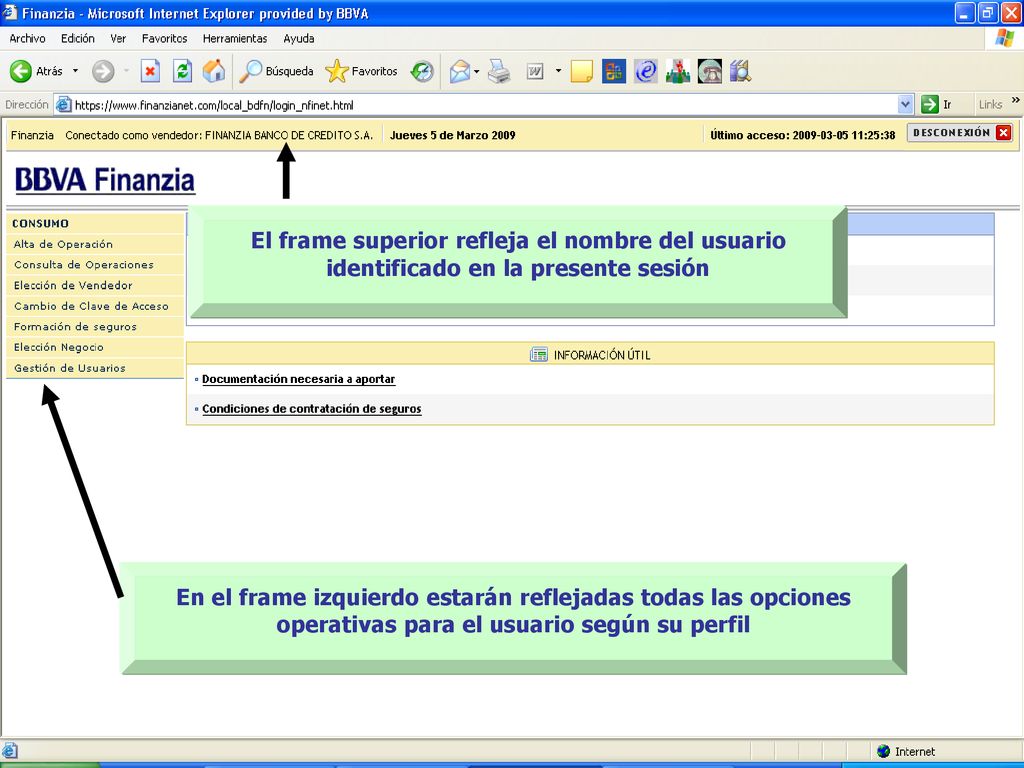
Task: Click 'FINANZIA BANCO DE CREDITO S.A.' text
Action: click(289, 135)
